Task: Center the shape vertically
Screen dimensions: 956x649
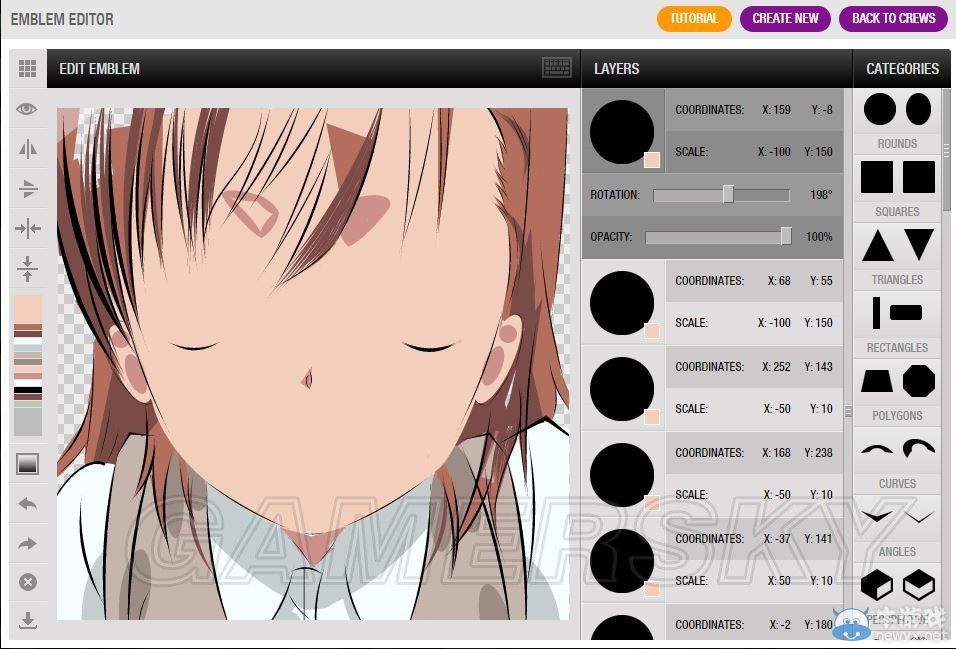Action: tap(27, 268)
